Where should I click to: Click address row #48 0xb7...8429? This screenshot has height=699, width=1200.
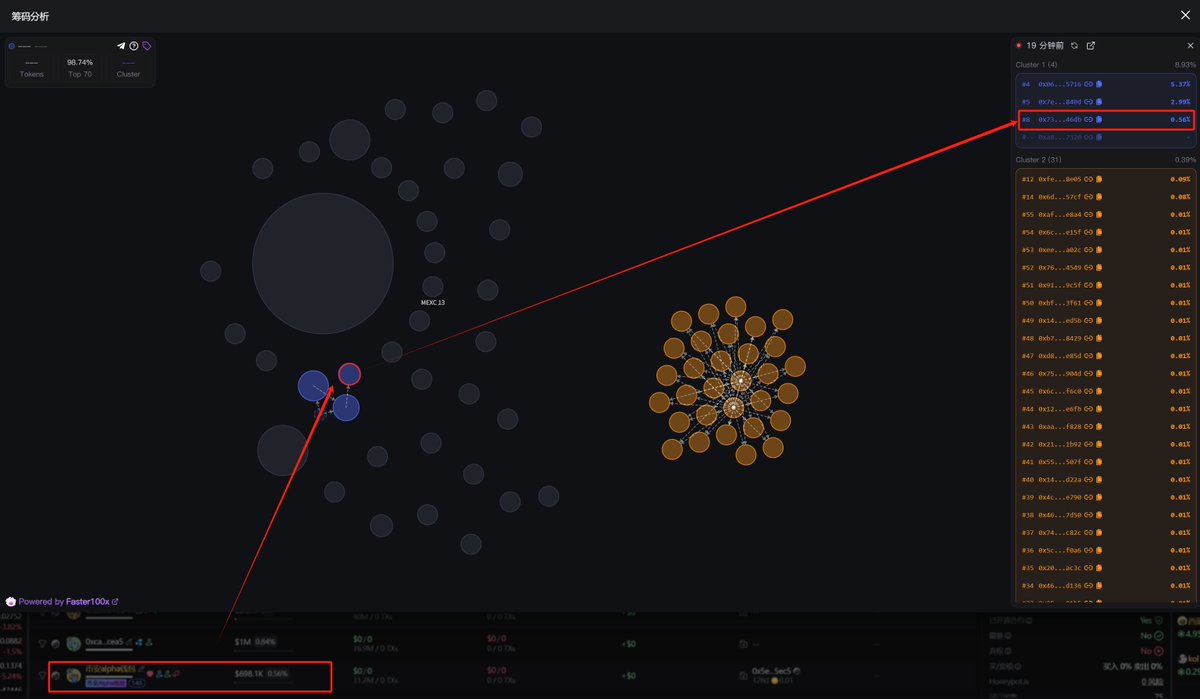[1108, 338]
